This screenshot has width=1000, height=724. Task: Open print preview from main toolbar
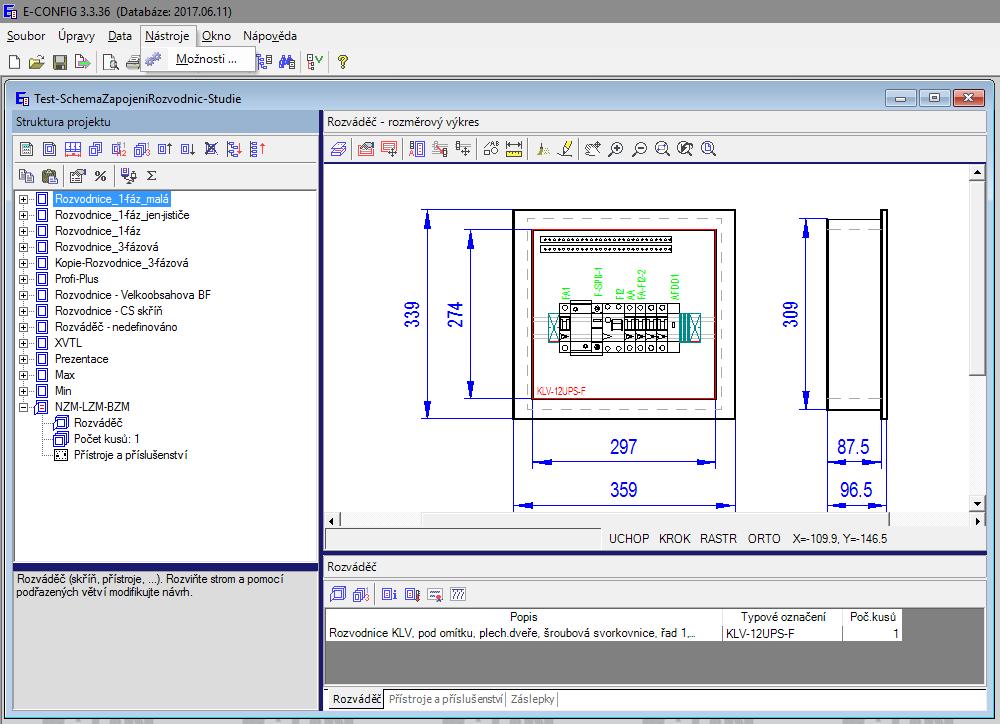coord(110,62)
